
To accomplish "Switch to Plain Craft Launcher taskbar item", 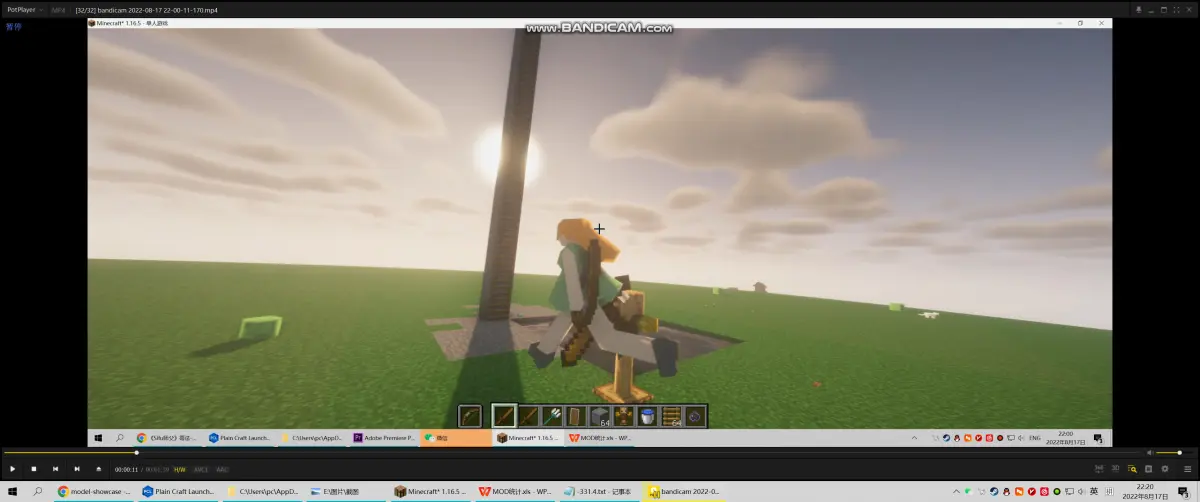I will 178,491.
